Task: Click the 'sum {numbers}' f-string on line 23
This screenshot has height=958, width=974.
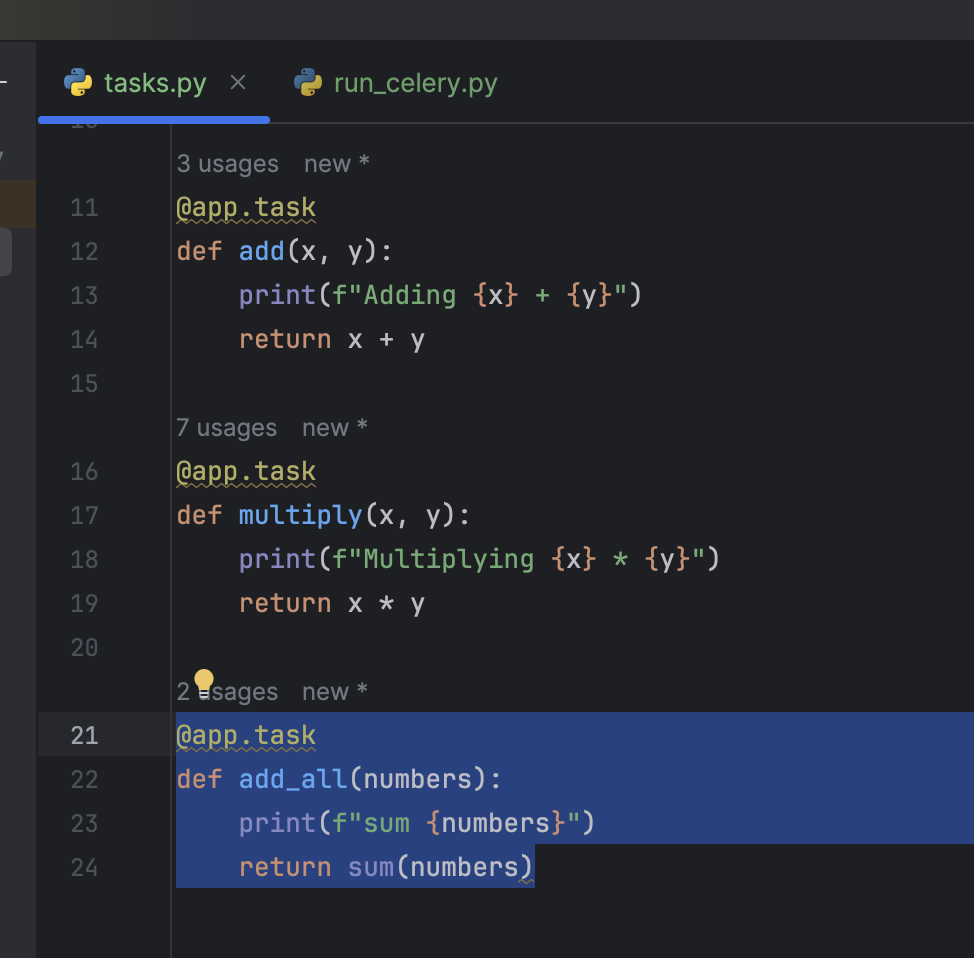Action: [457, 823]
